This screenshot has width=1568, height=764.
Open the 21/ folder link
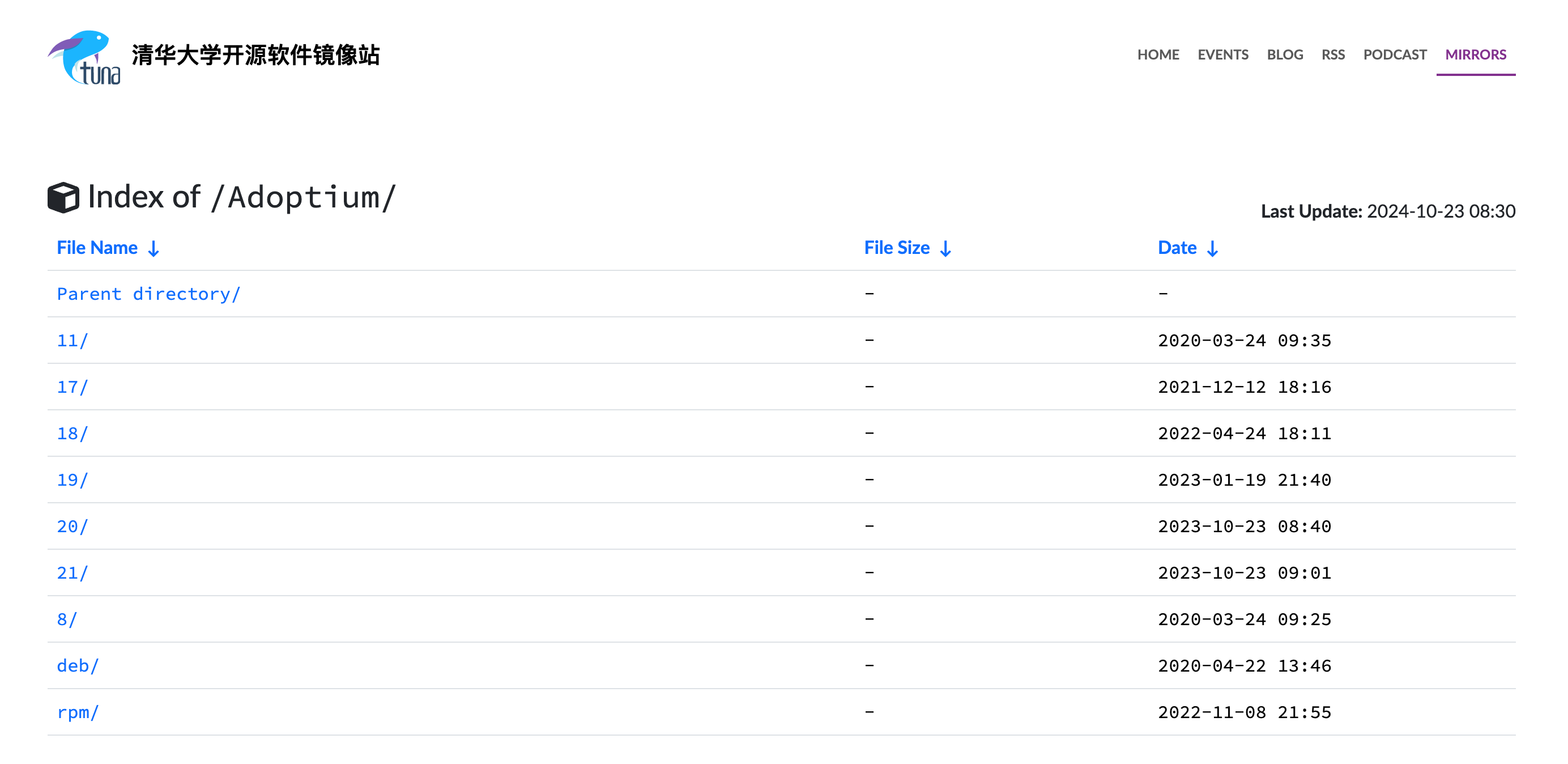[x=73, y=572]
